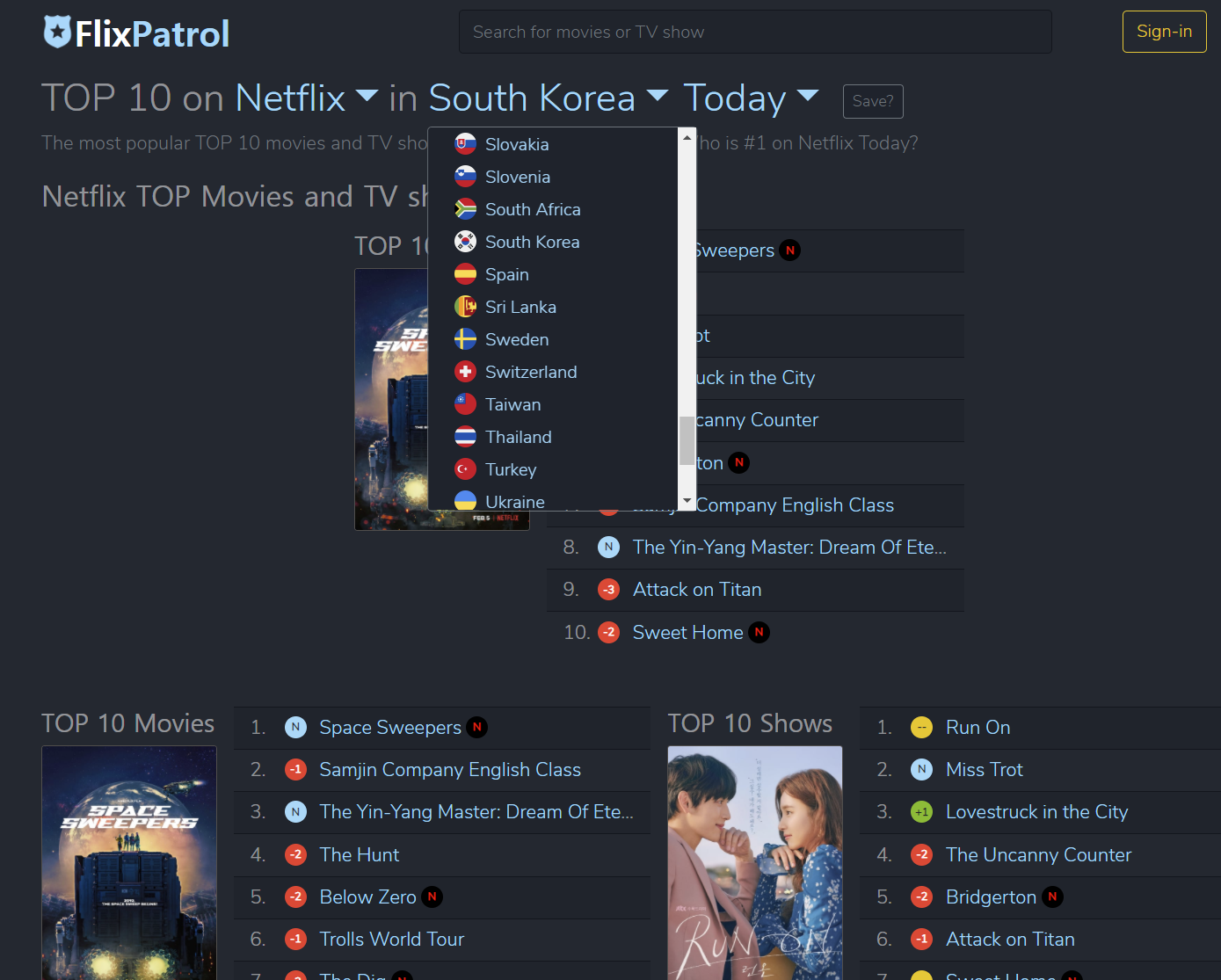The image size is (1221, 980).
Task: Click the Slovenia flag icon
Action: click(465, 177)
